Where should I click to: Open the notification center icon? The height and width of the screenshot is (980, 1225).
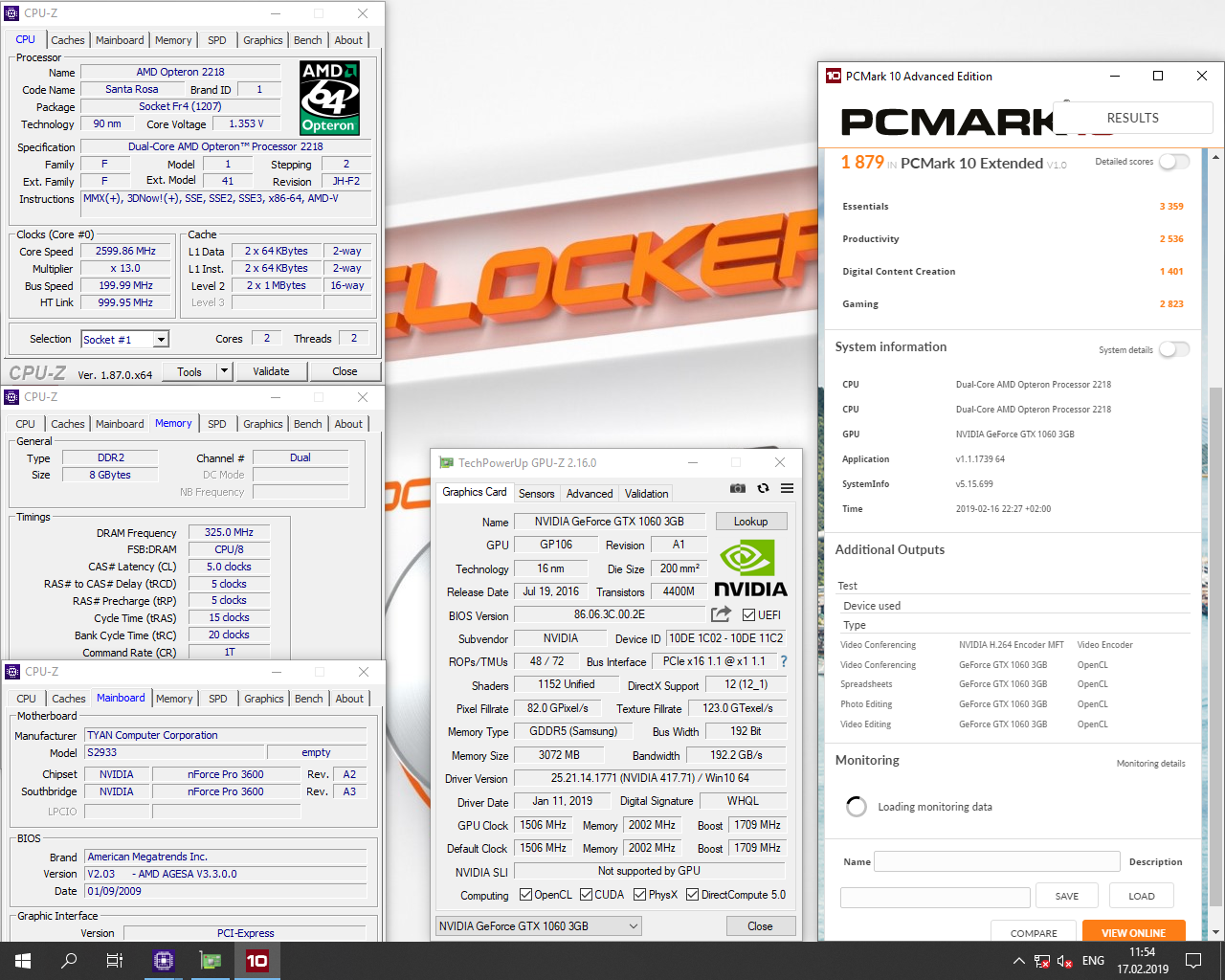1193,961
